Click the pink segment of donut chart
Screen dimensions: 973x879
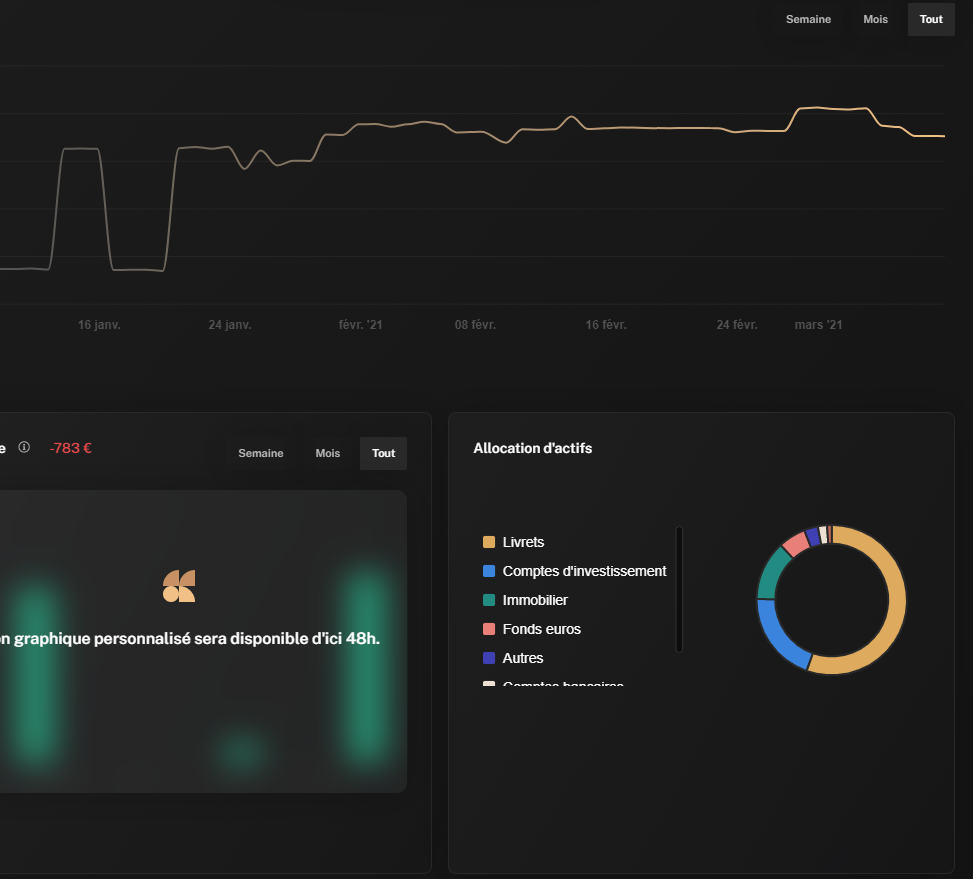[x=795, y=543]
